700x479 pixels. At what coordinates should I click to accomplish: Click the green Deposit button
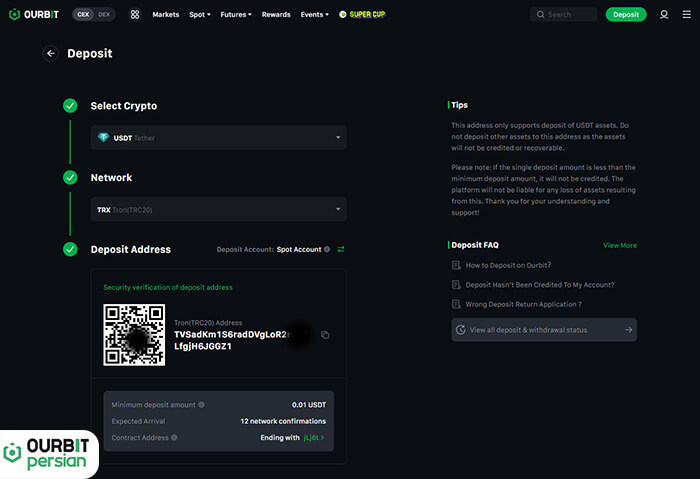[x=626, y=14]
